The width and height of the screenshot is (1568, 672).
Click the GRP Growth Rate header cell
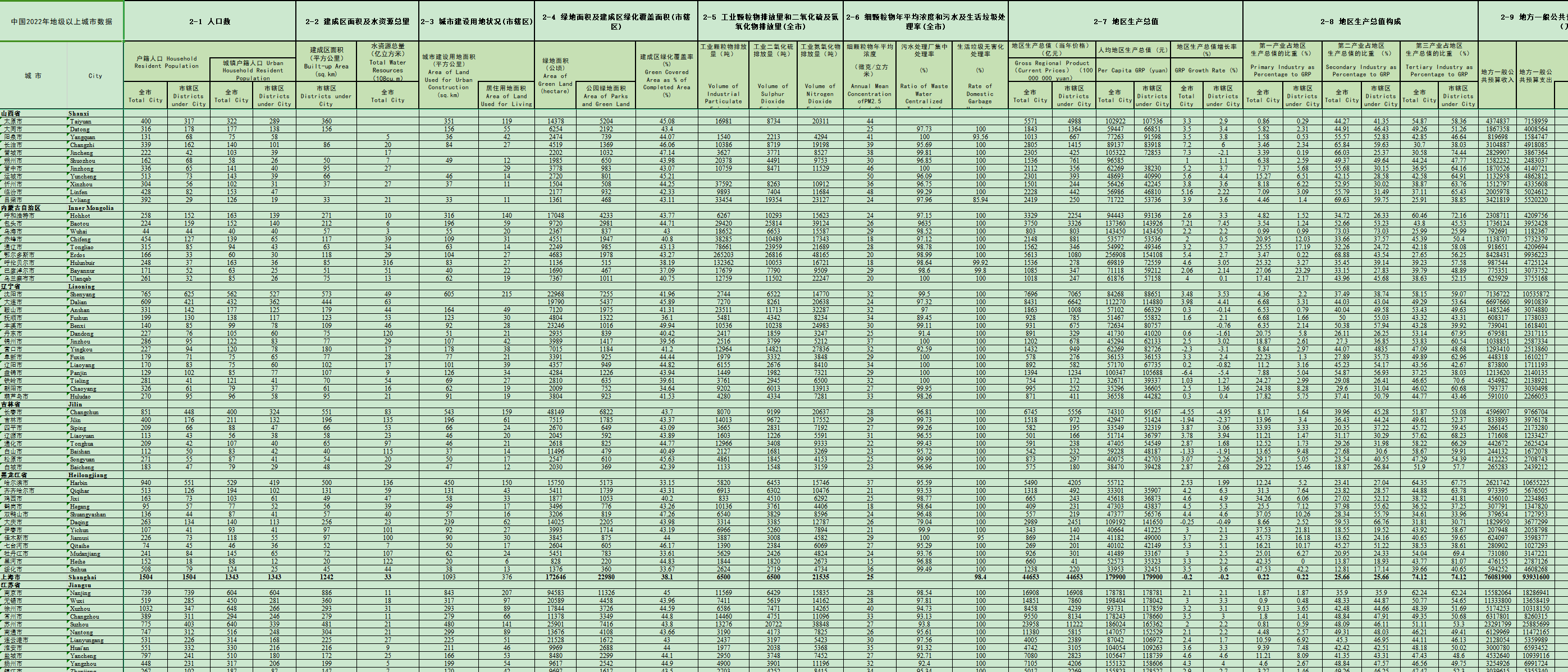pos(1206,70)
